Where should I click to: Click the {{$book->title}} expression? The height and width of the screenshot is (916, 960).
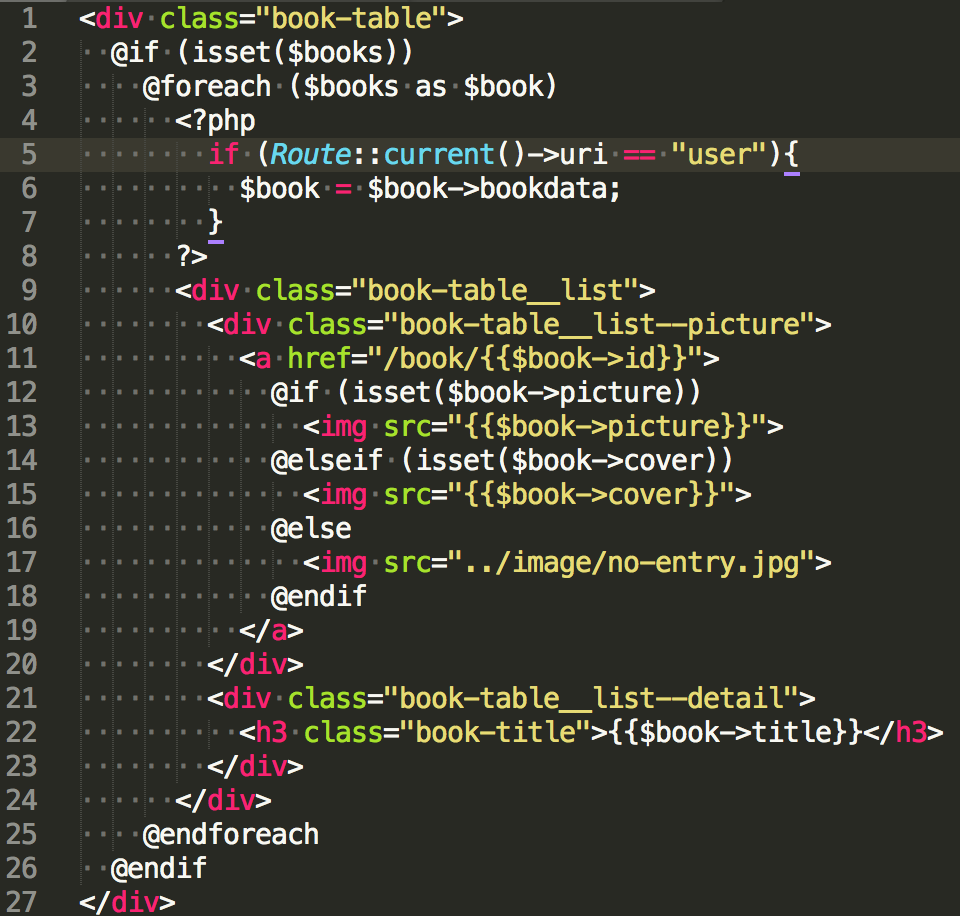735,732
